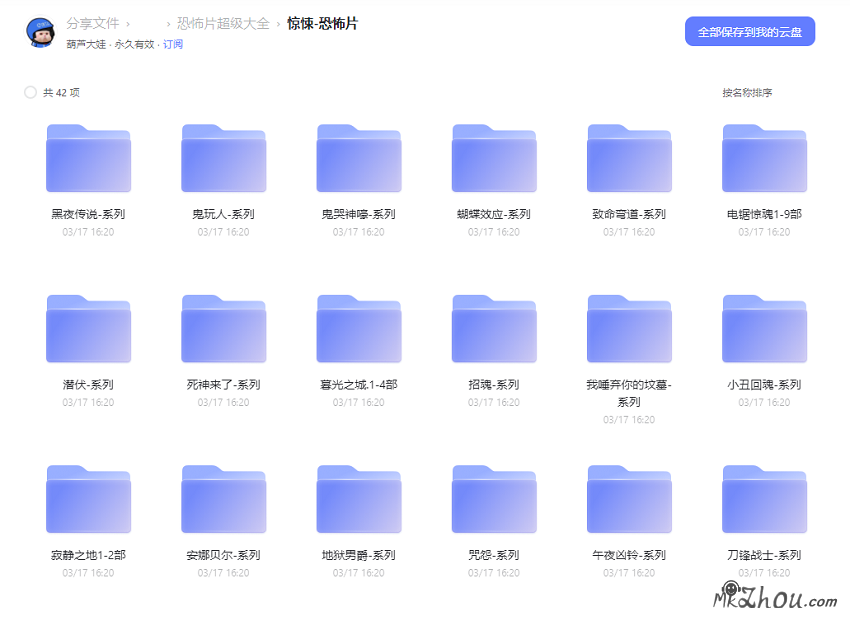The width and height of the screenshot is (850, 625).
Task: Click the 我唾弃你的坟墓-系列 folder name
Action: tap(629, 393)
